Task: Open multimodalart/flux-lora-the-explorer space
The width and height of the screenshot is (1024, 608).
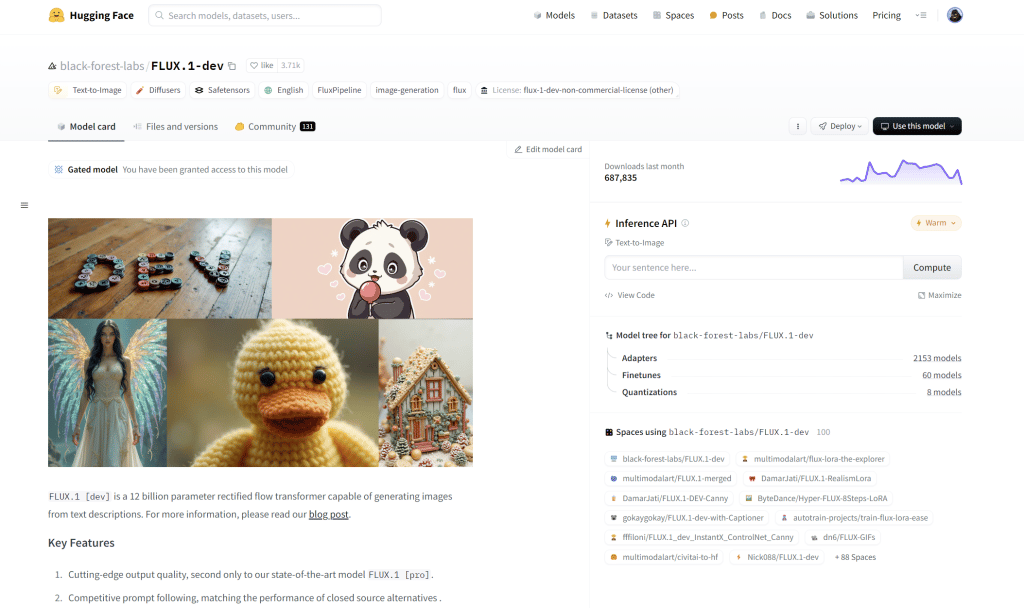Action: tap(813, 459)
